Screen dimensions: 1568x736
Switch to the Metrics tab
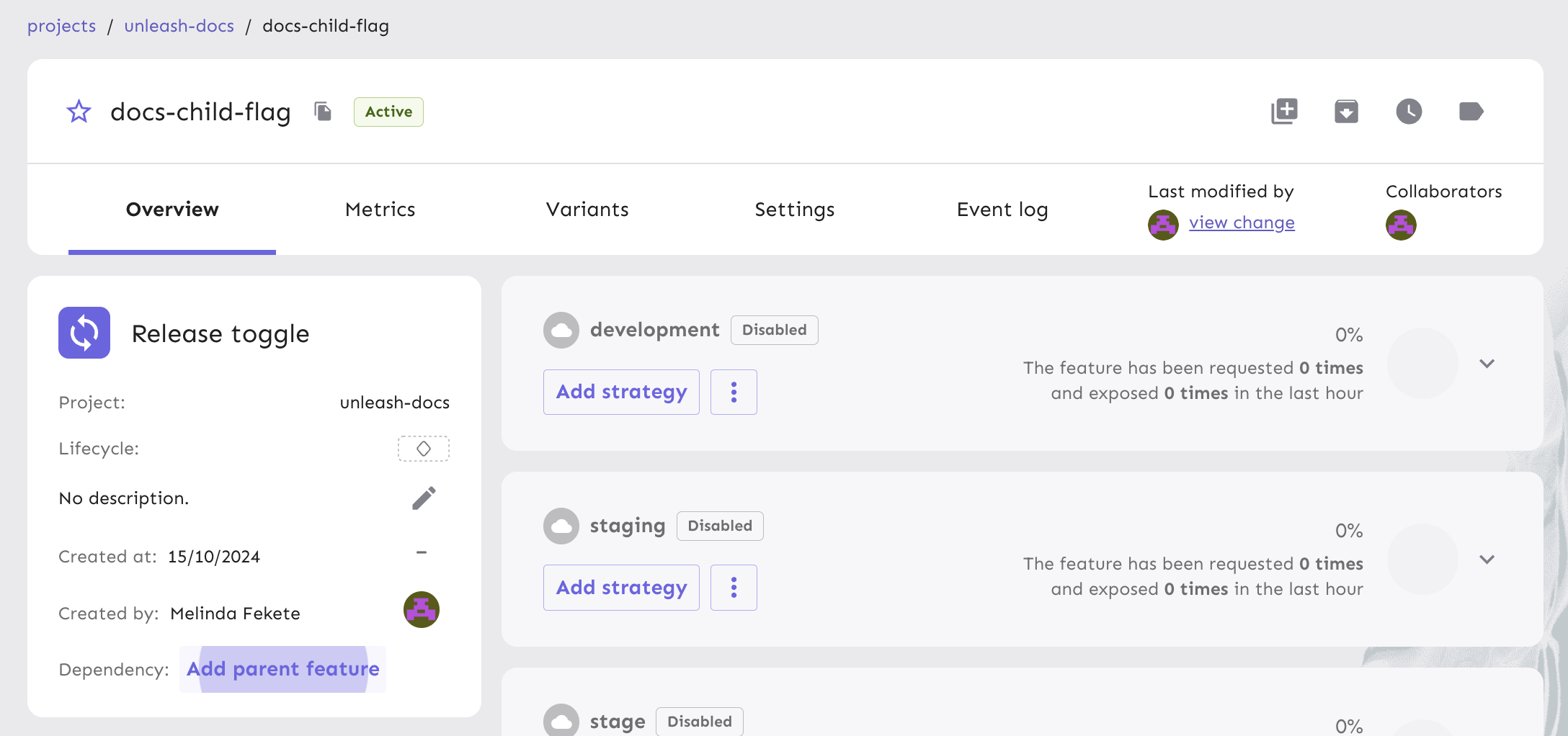coord(380,210)
